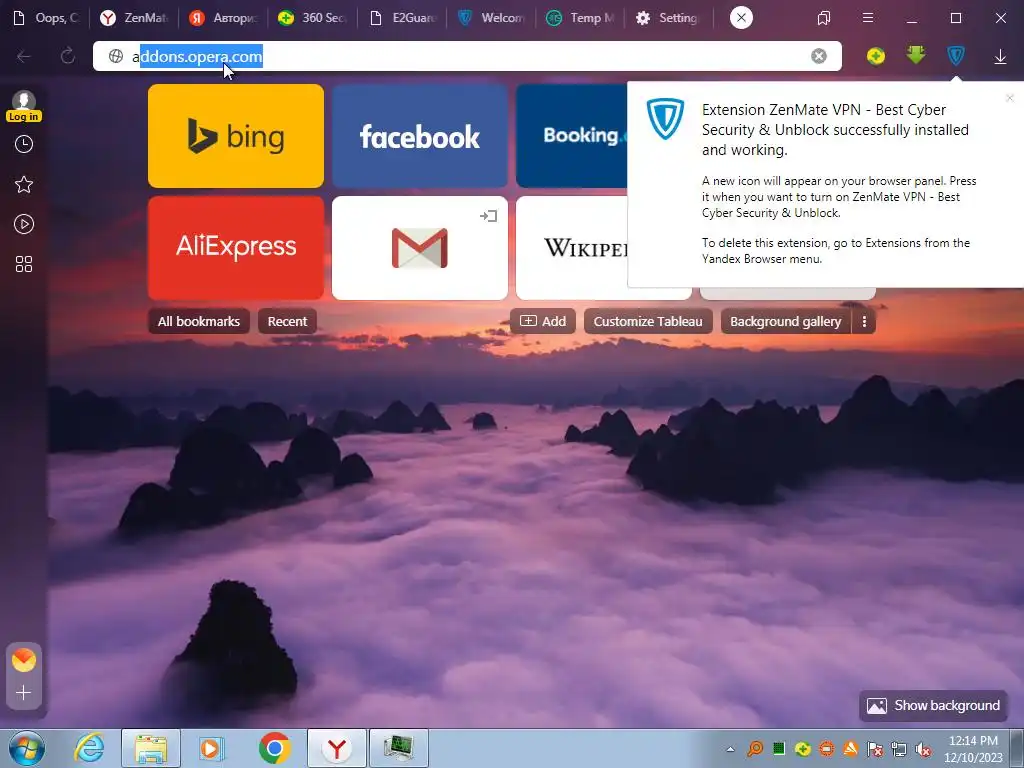Click the muted volume tray icon
This screenshot has height=768, width=1024.
pyautogui.click(x=923, y=749)
